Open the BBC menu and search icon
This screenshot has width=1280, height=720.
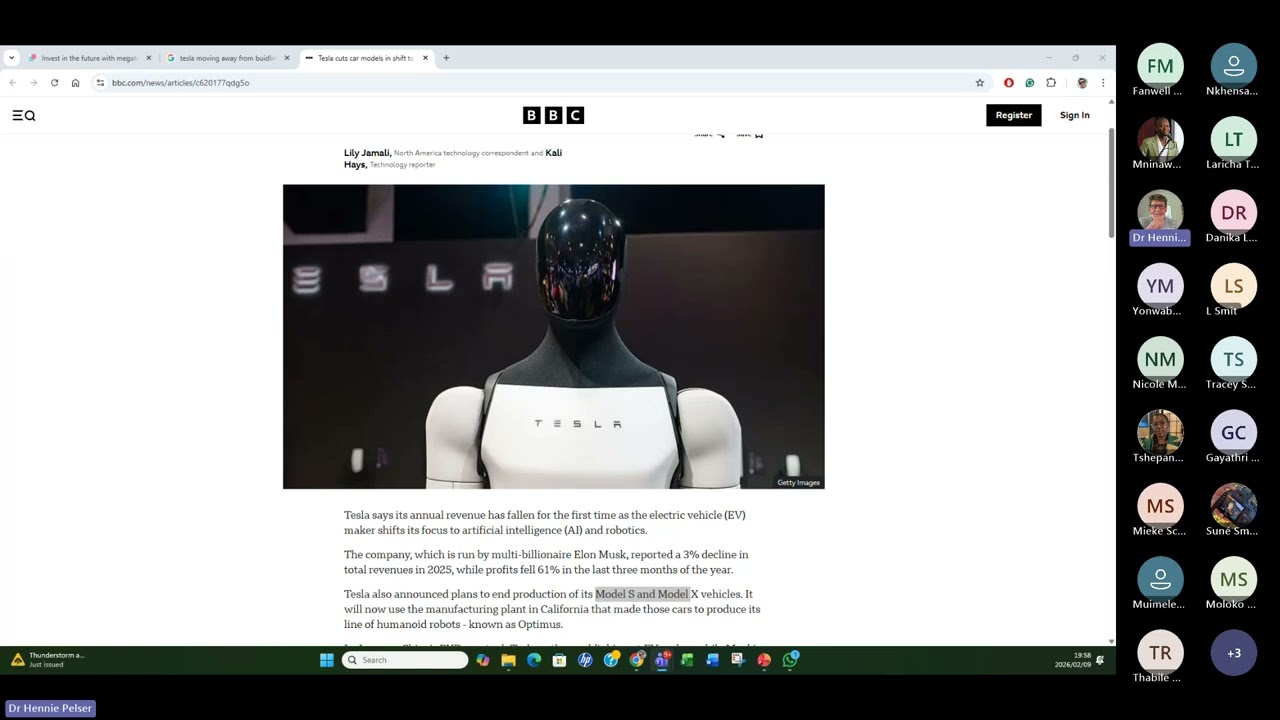pyautogui.click(x=24, y=116)
